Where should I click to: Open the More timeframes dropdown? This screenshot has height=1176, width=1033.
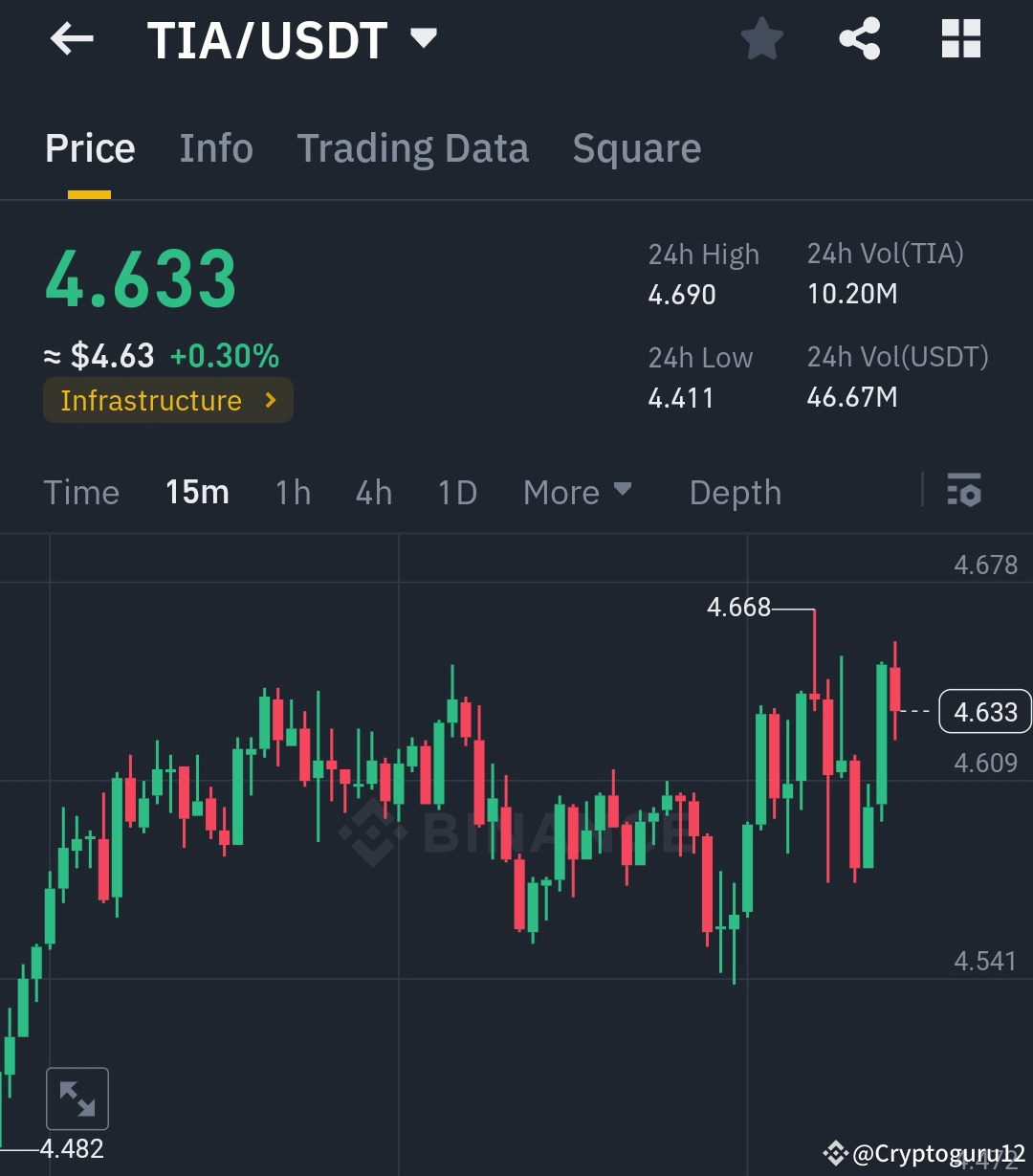[x=578, y=492]
